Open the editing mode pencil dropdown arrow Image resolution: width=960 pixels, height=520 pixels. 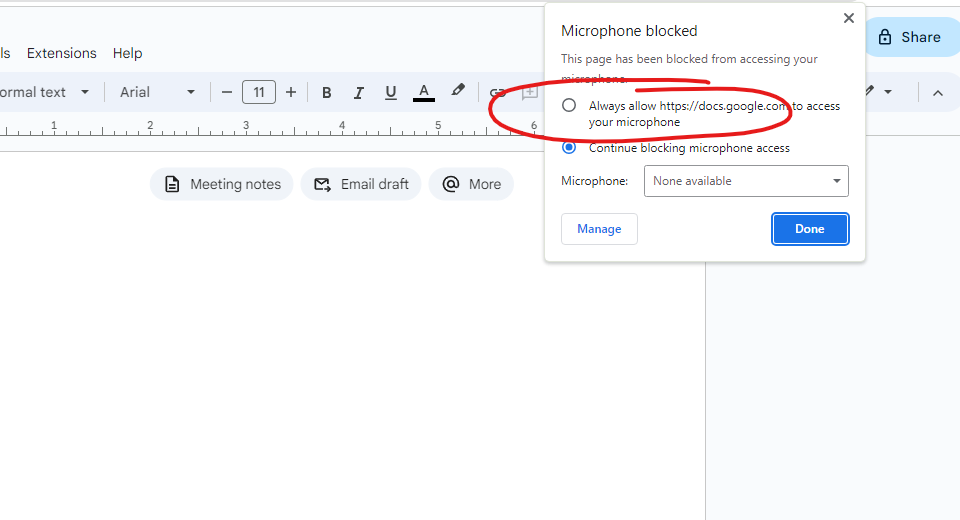(888, 92)
